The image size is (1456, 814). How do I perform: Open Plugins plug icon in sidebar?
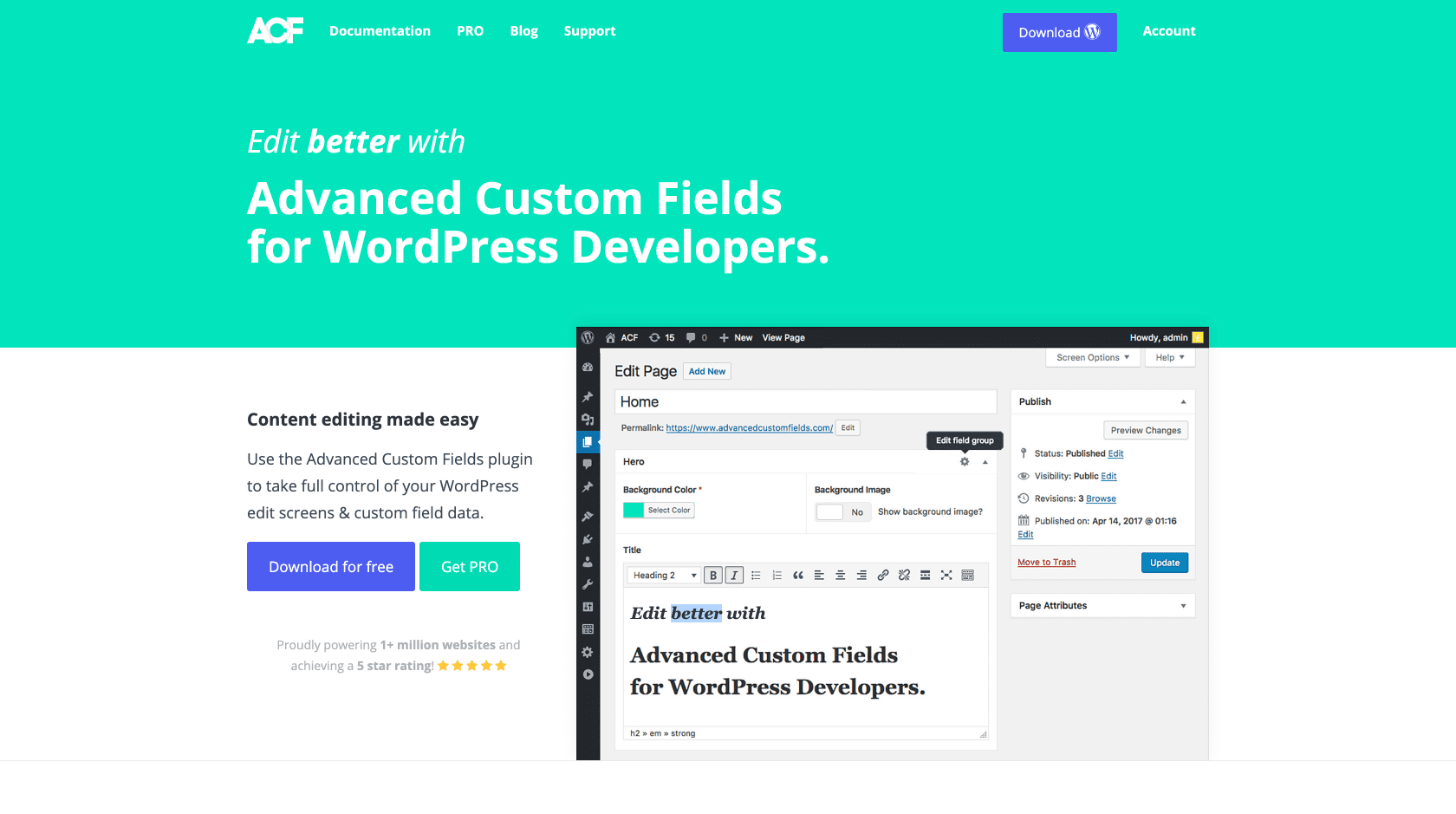(x=588, y=539)
